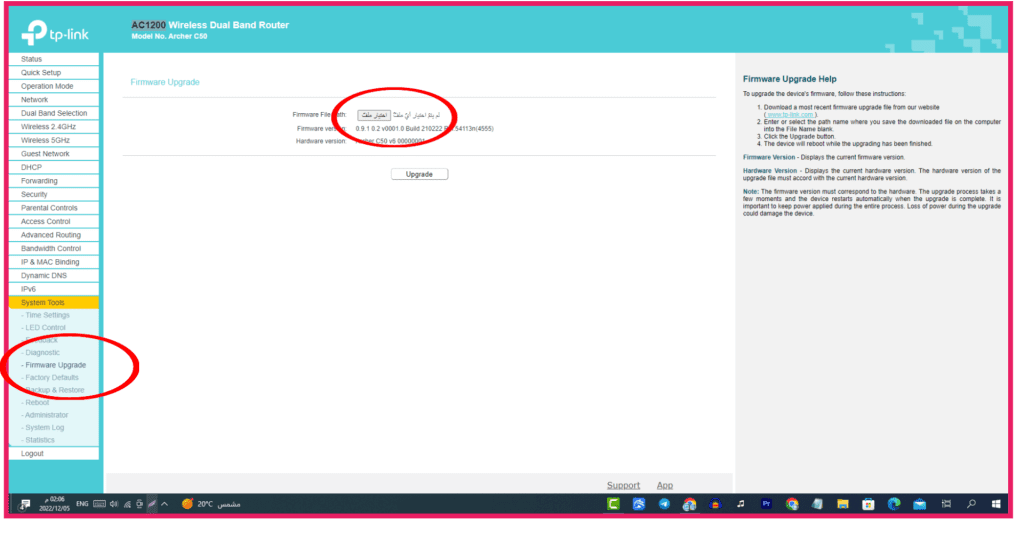Open the Status menu page

point(54,59)
